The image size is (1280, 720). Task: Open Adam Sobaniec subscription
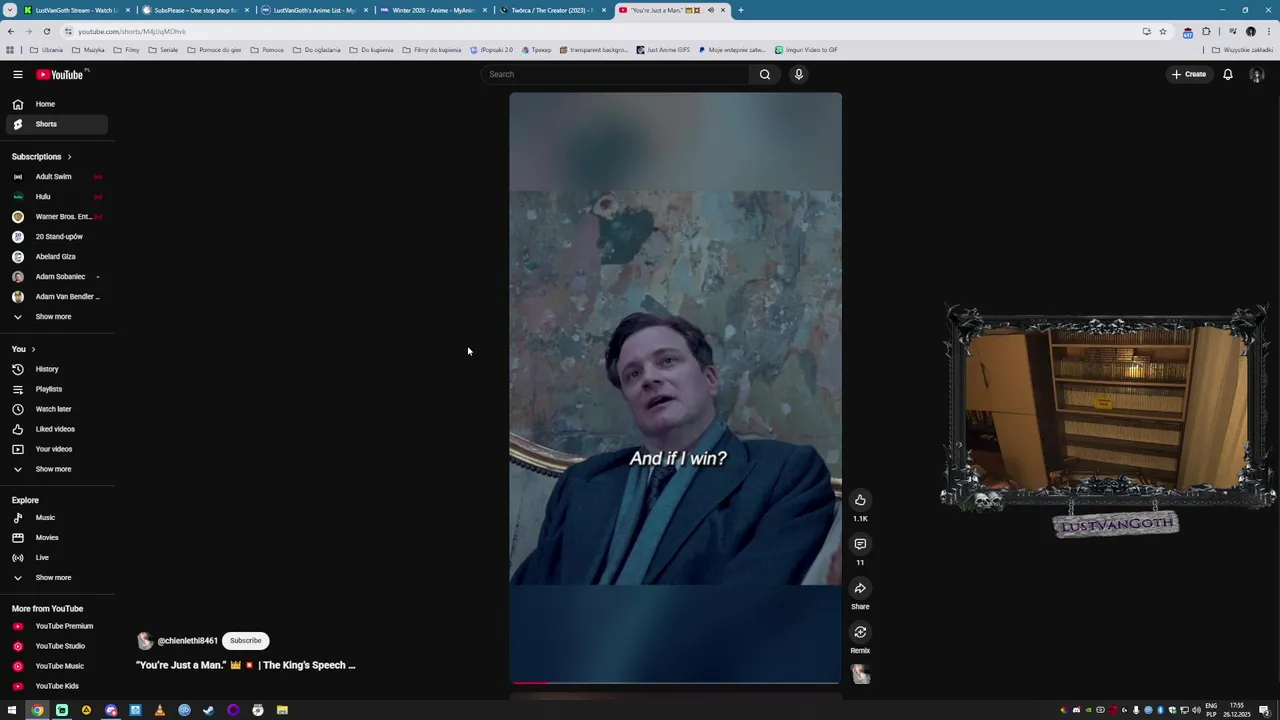[x=55, y=277]
